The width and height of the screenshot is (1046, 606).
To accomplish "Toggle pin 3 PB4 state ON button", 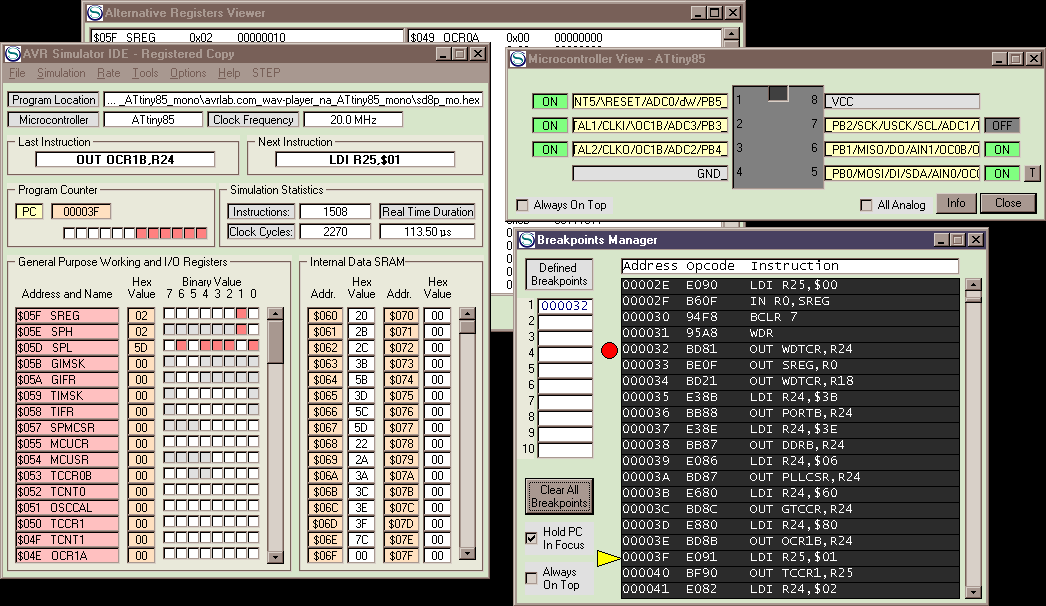I will [550, 149].
